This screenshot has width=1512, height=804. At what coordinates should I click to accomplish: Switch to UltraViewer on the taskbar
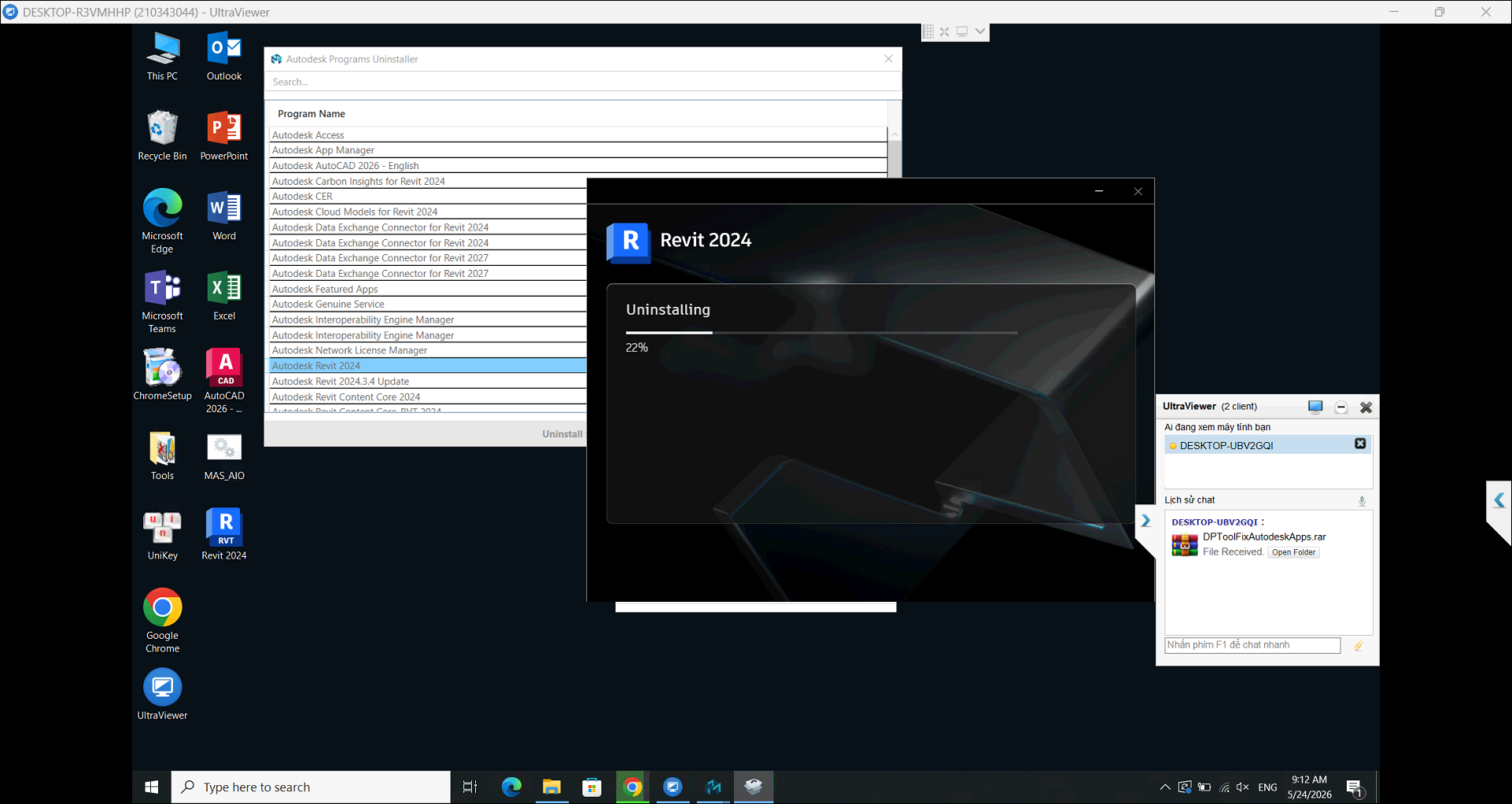coord(673,787)
